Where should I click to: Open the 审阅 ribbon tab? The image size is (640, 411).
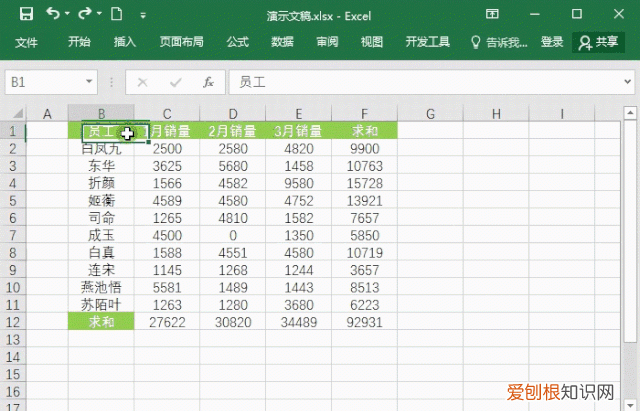327,42
